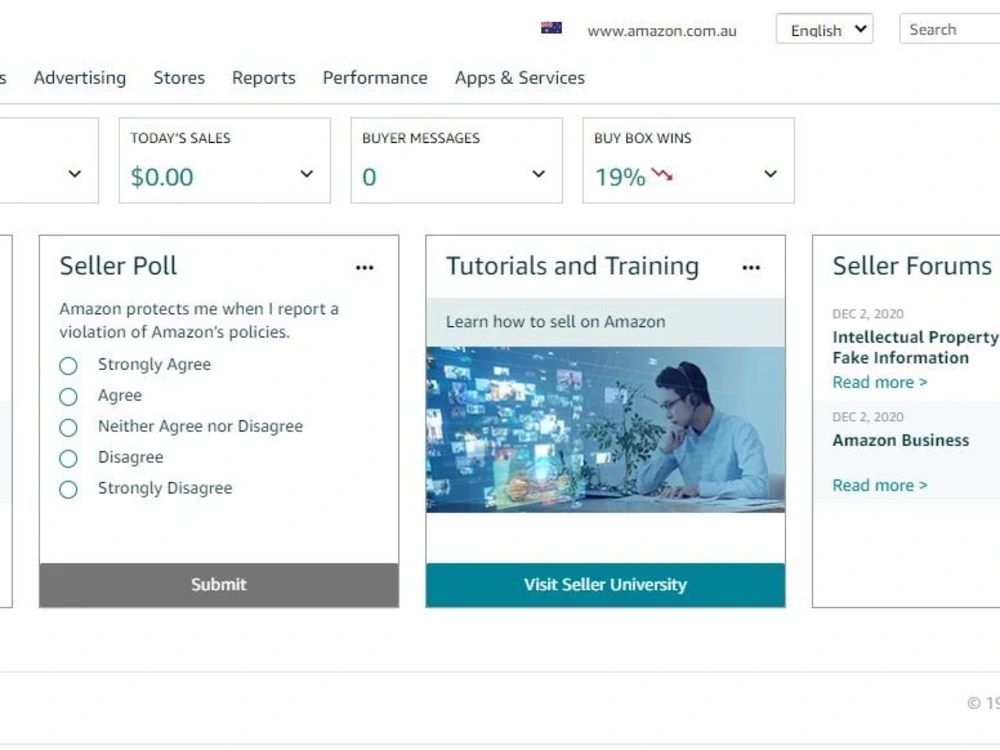Image resolution: width=1000 pixels, height=750 pixels.
Task: Click the red downward trend arrow icon
Action: [x=662, y=174]
